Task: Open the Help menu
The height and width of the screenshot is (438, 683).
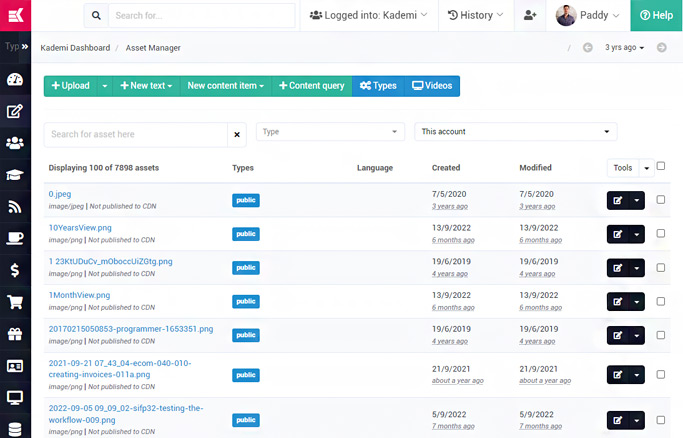Action: [x=656, y=15]
